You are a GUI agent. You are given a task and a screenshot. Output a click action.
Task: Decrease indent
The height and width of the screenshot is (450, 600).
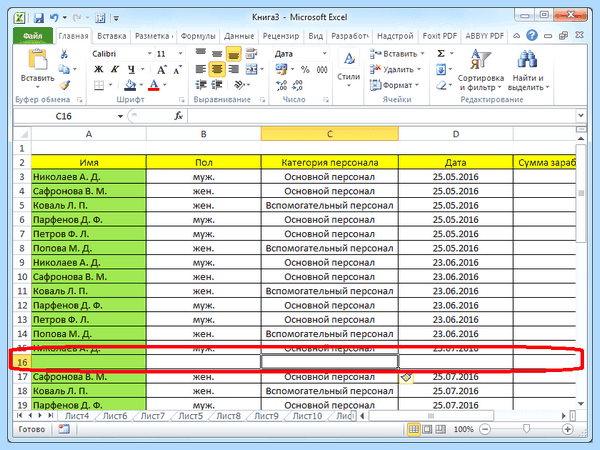click(x=201, y=85)
